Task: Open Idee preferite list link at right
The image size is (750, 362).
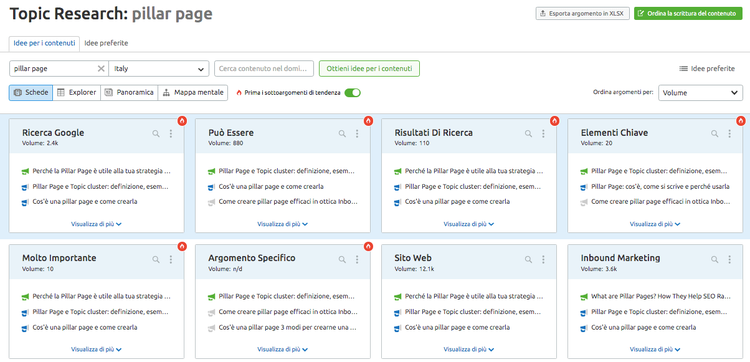Action: [x=707, y=68]
